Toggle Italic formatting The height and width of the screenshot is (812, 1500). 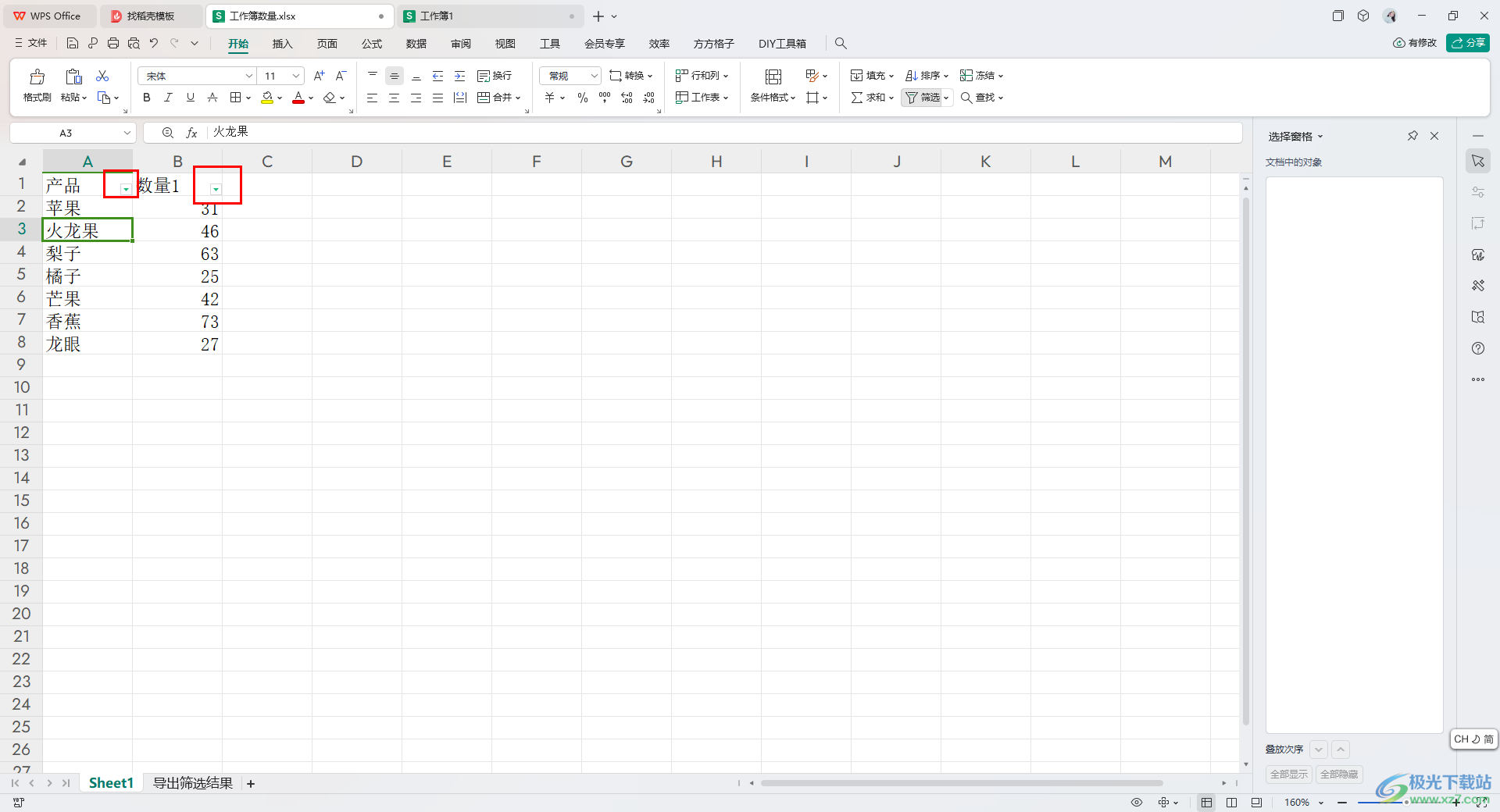(x=168, y=98)
